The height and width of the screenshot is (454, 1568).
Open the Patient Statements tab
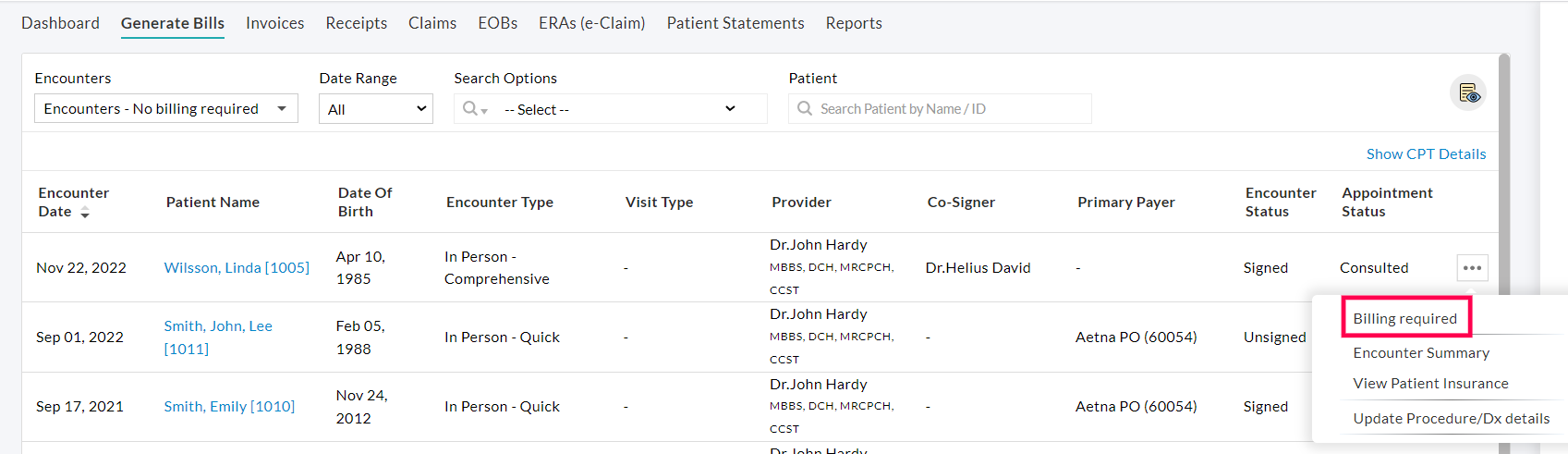point(735,23)
